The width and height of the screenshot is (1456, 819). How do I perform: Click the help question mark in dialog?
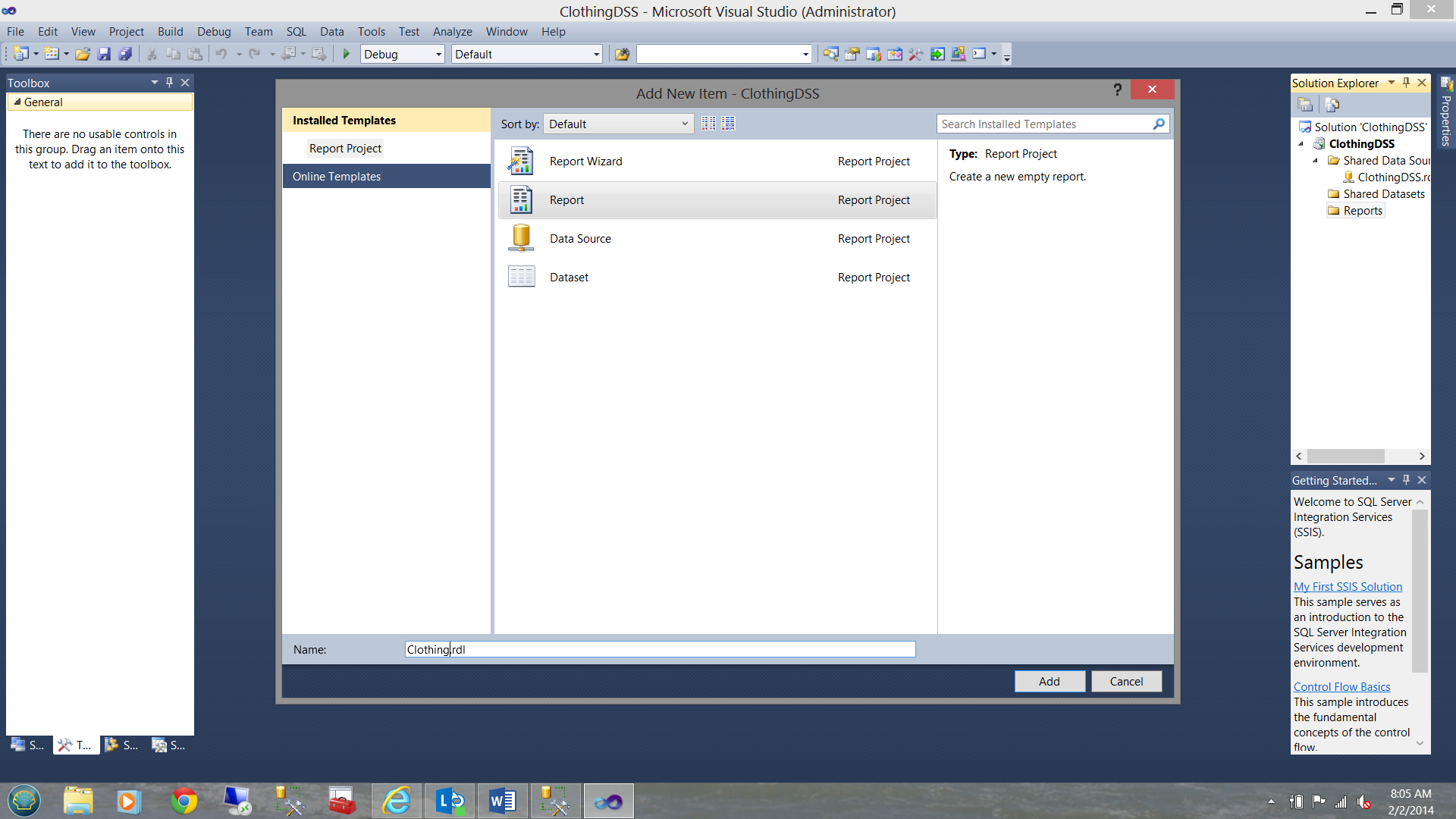coord(1117,89)
